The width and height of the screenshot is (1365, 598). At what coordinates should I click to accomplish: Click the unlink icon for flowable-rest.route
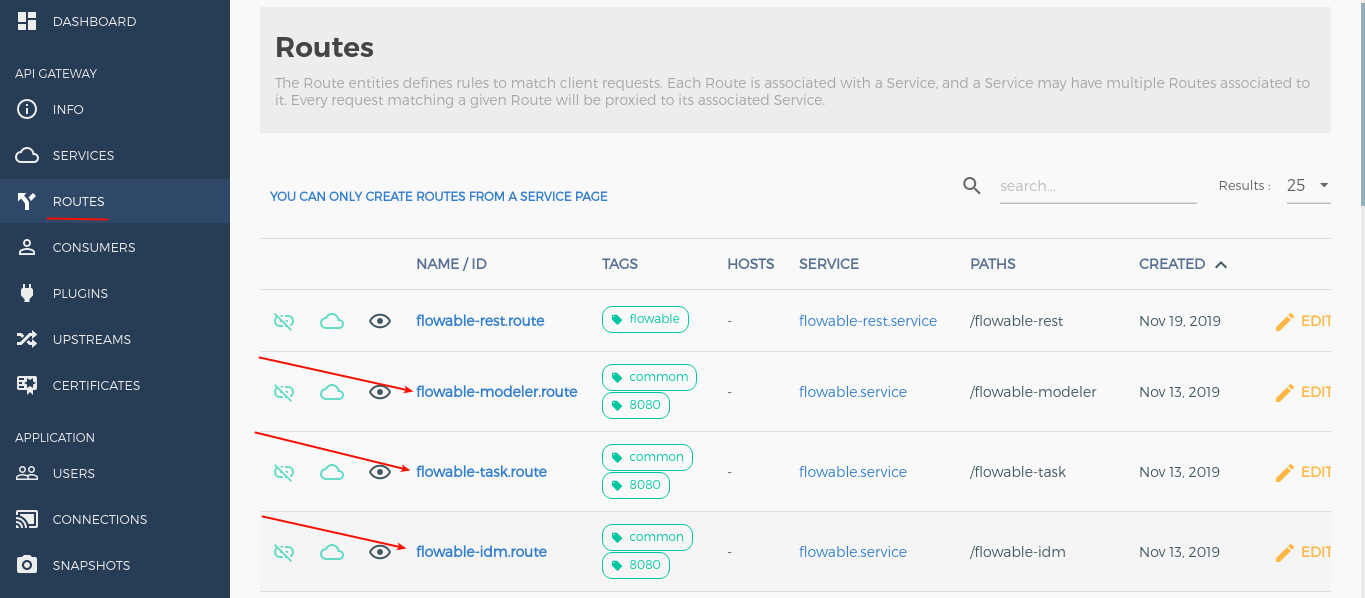point(284,321)
